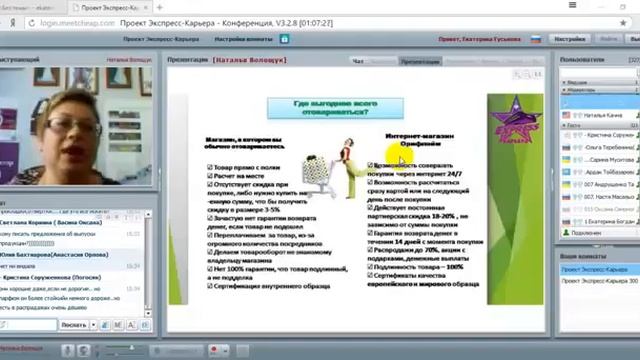Viewport: 640px width, 360px height.
Task: Open the dropdown arrow next to Послать
Action: 93,325
